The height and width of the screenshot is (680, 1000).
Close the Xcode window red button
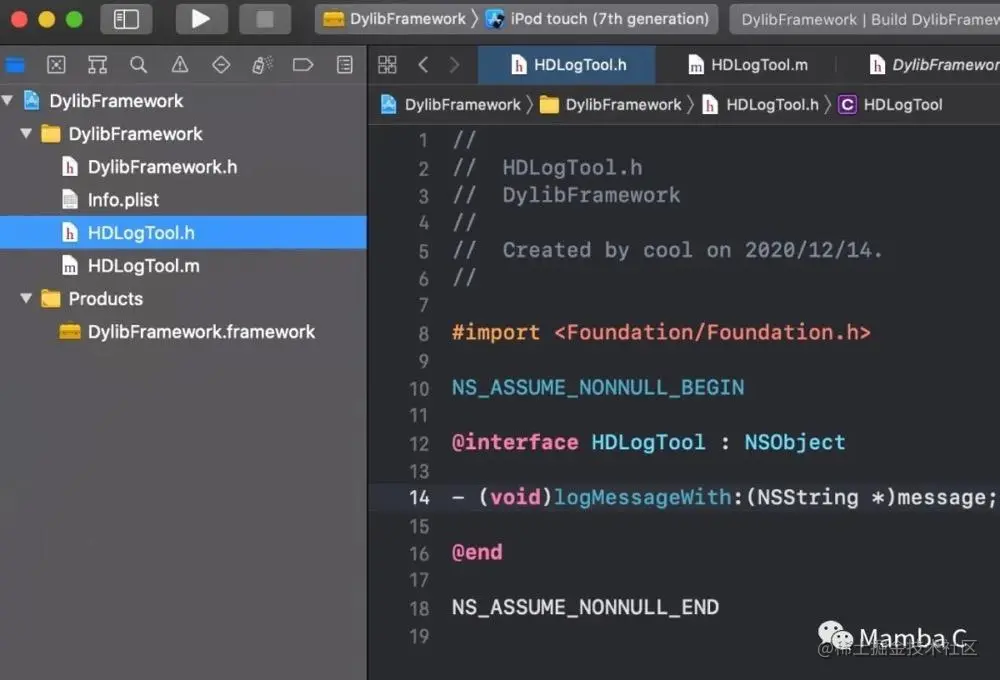[x=19, y=19]
